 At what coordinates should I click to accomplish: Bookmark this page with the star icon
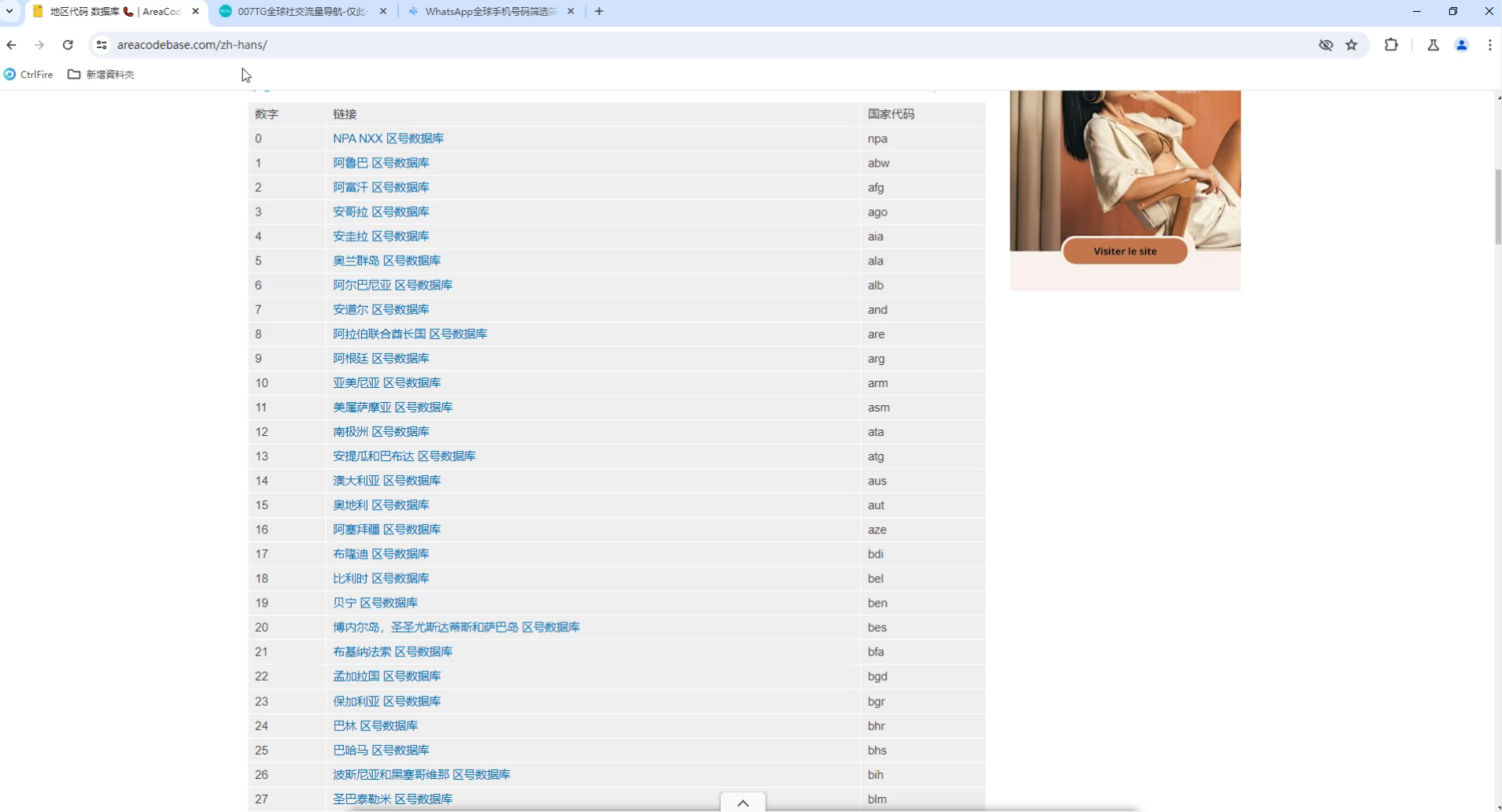(1352, 45)
